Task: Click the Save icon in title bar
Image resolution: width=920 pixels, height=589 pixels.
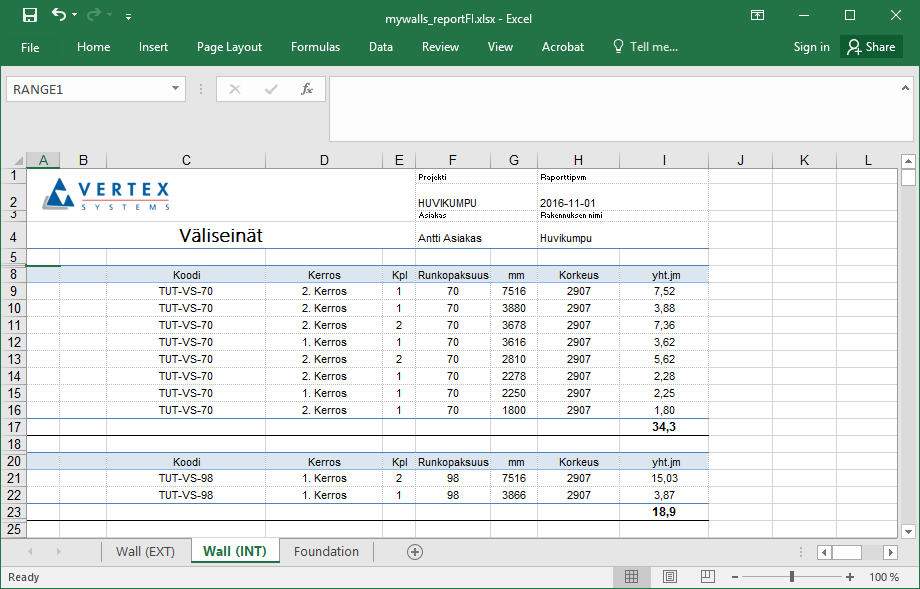Action: [30, 15]
